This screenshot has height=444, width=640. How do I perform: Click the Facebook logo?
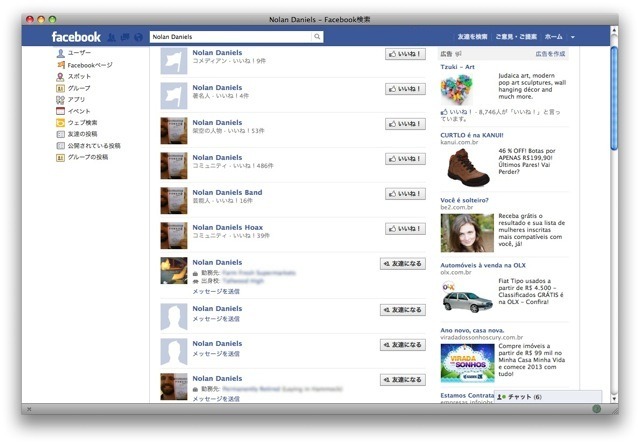pos(76,37)
